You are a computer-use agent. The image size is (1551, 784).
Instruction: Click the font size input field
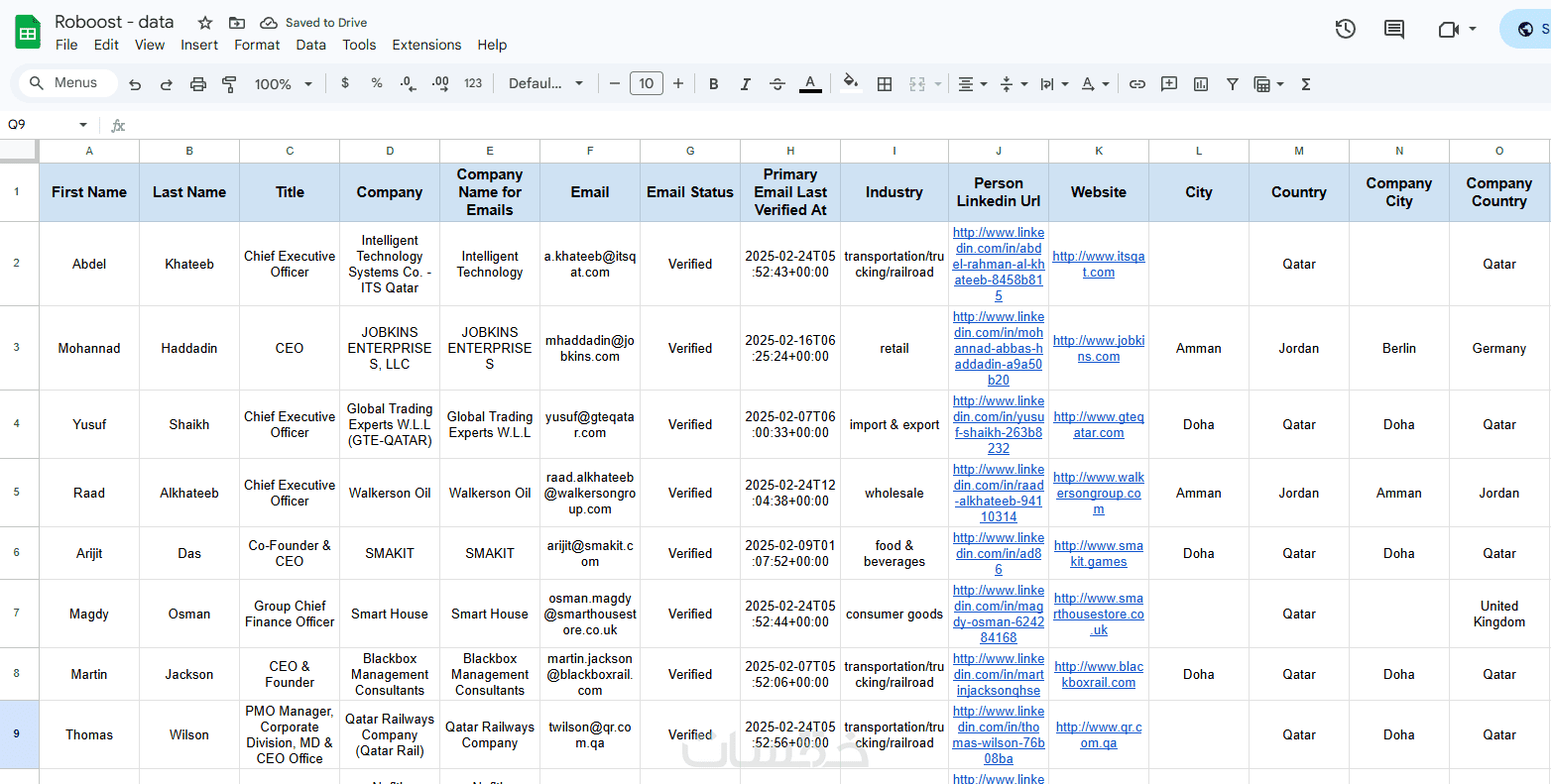click(647, 83)
